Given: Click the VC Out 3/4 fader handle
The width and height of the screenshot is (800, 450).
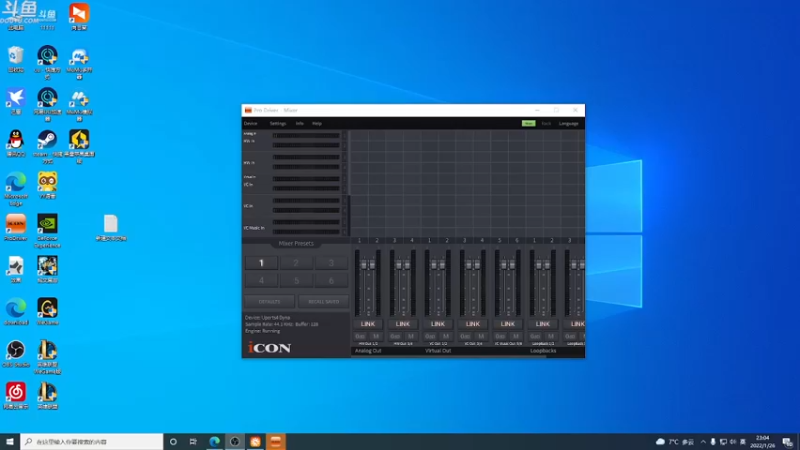Looking at the screenshot, I should coord(473,264).
